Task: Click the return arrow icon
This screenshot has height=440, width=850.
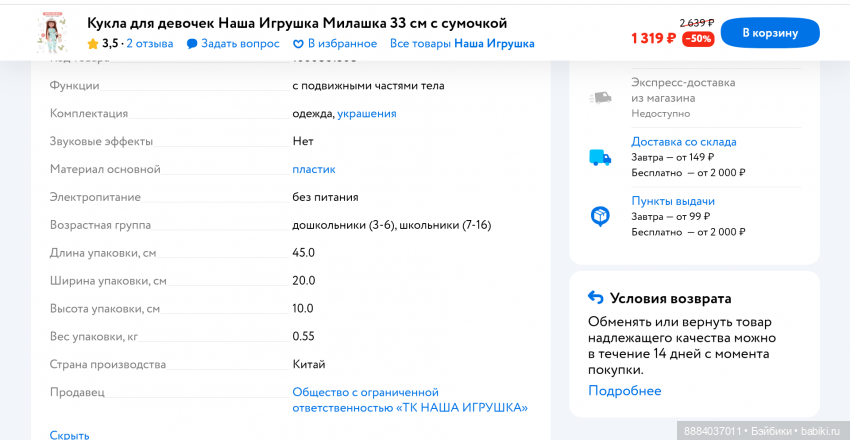Action: coord(596,298)
